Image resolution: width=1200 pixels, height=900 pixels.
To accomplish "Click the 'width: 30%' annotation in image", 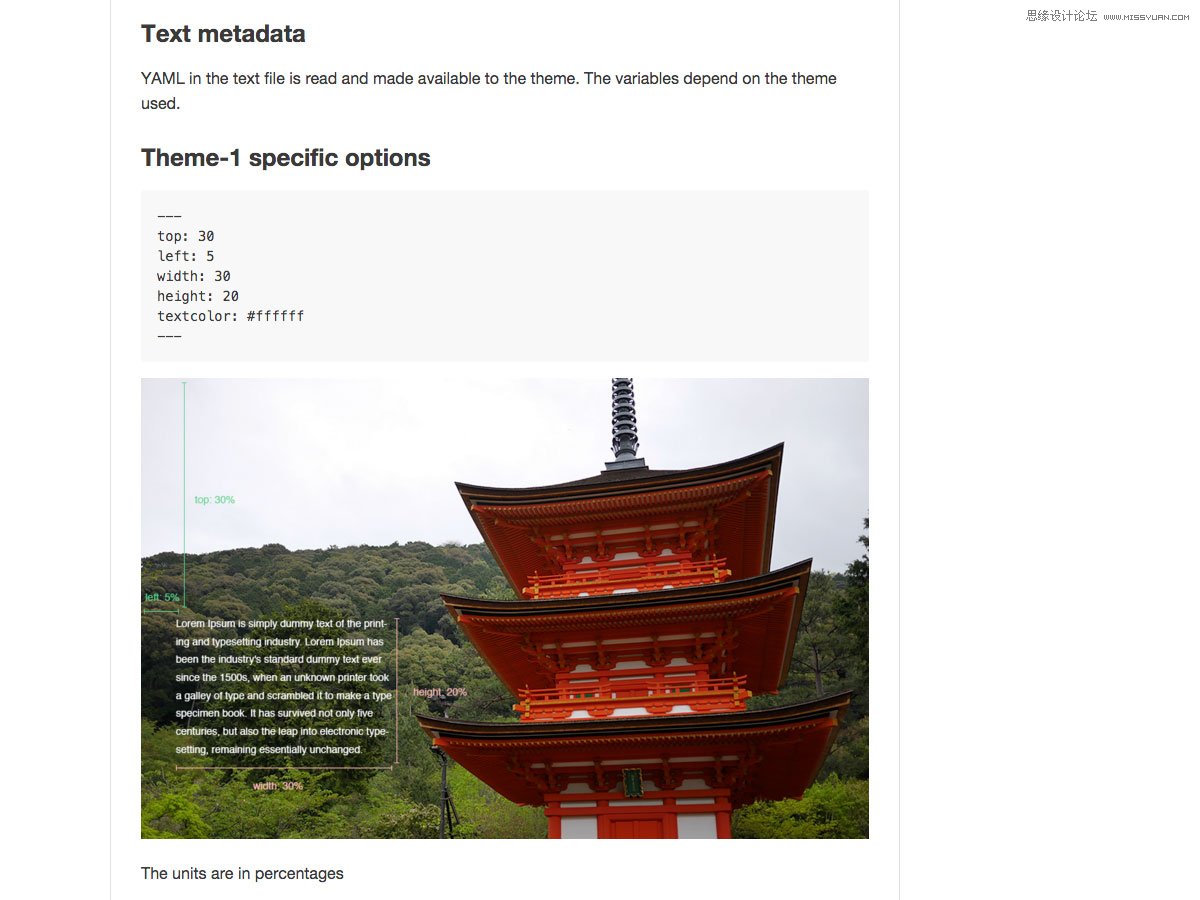I will (x=278, y=786).
